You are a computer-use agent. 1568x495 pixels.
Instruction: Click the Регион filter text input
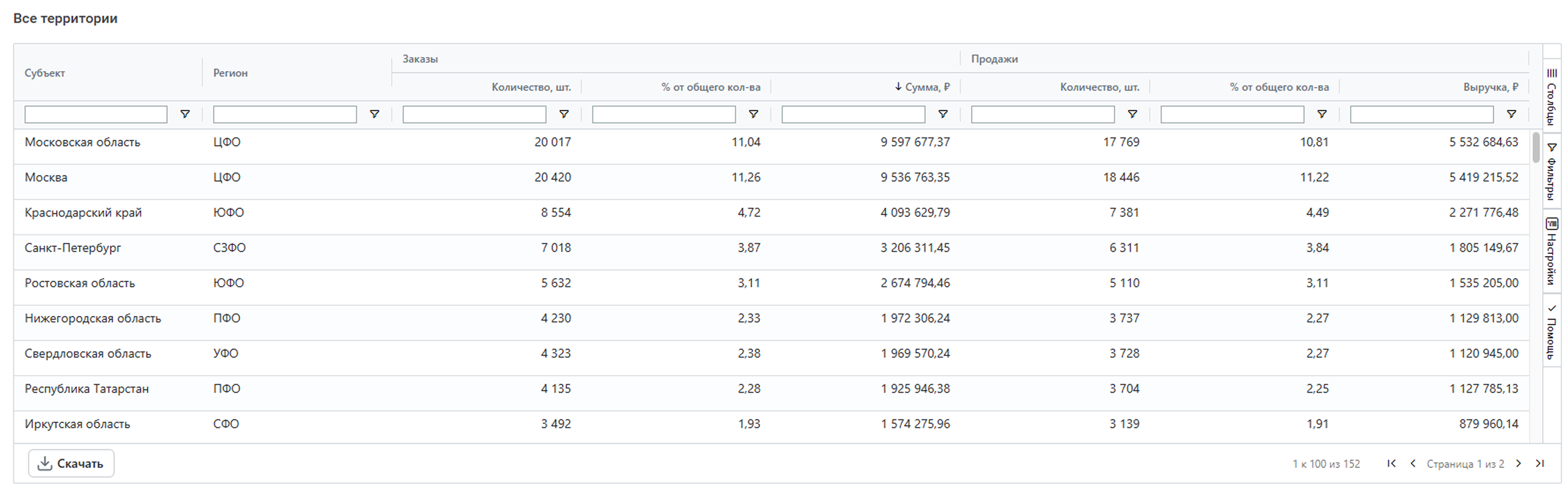tap(284, 115)
